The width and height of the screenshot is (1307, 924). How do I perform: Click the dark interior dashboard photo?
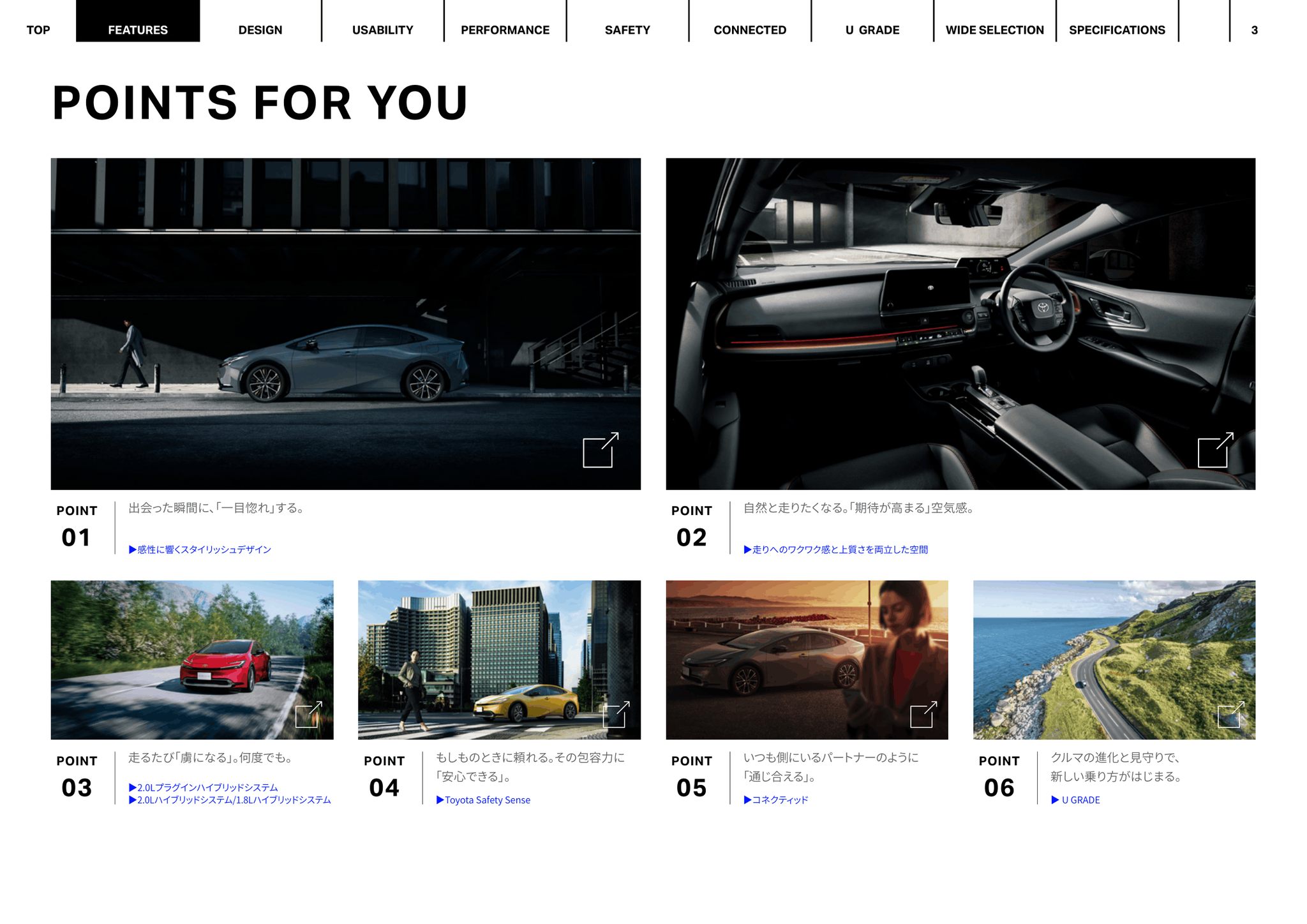click(960, 324)
